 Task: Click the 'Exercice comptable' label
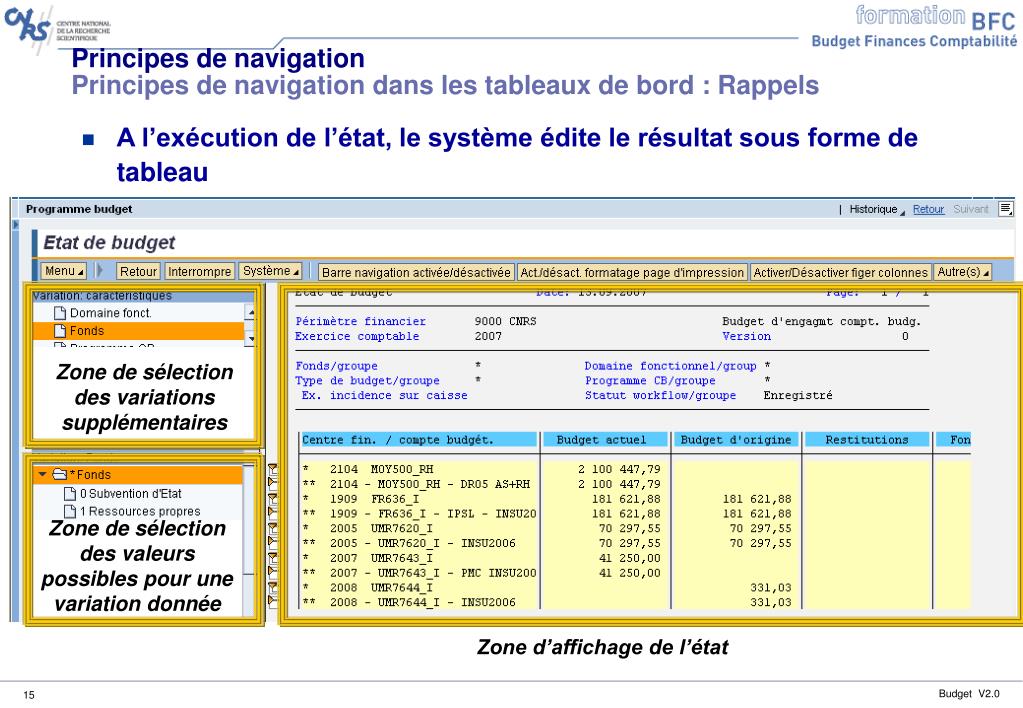point(357,336)
